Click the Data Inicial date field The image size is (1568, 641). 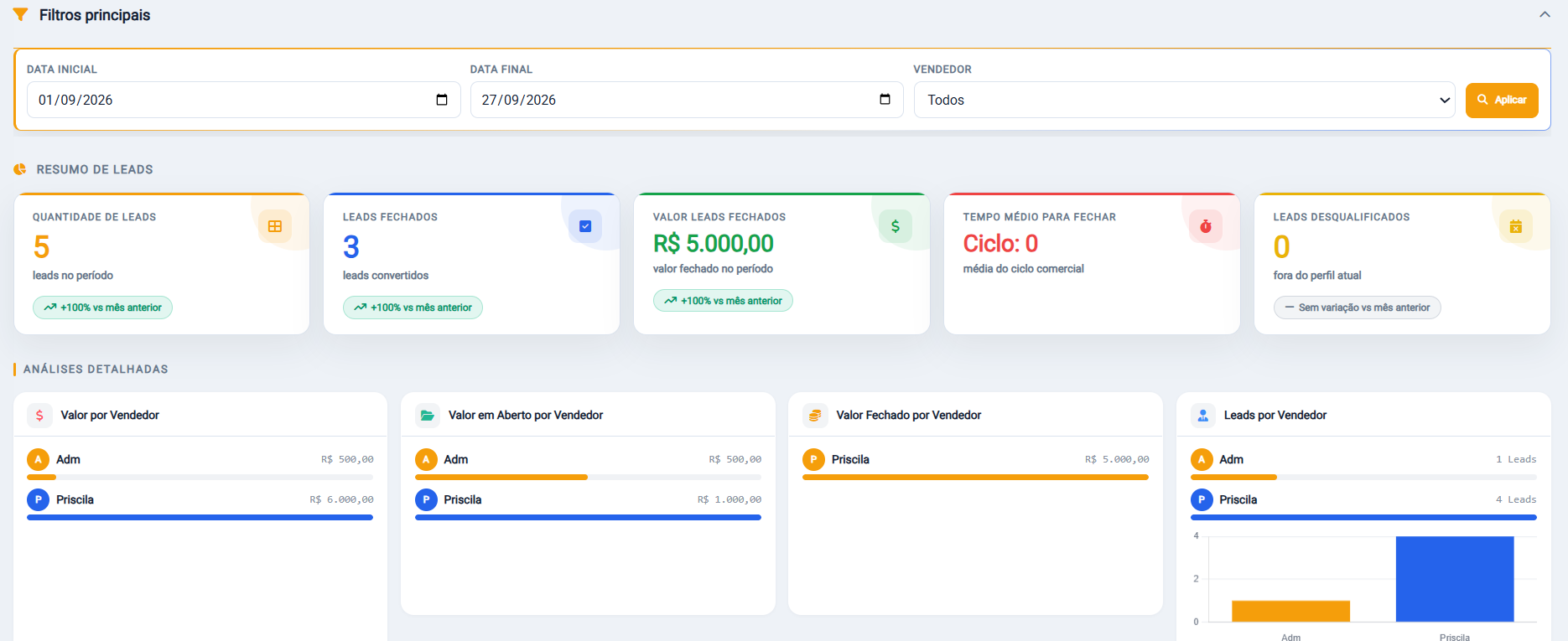[x=244, y=100]
